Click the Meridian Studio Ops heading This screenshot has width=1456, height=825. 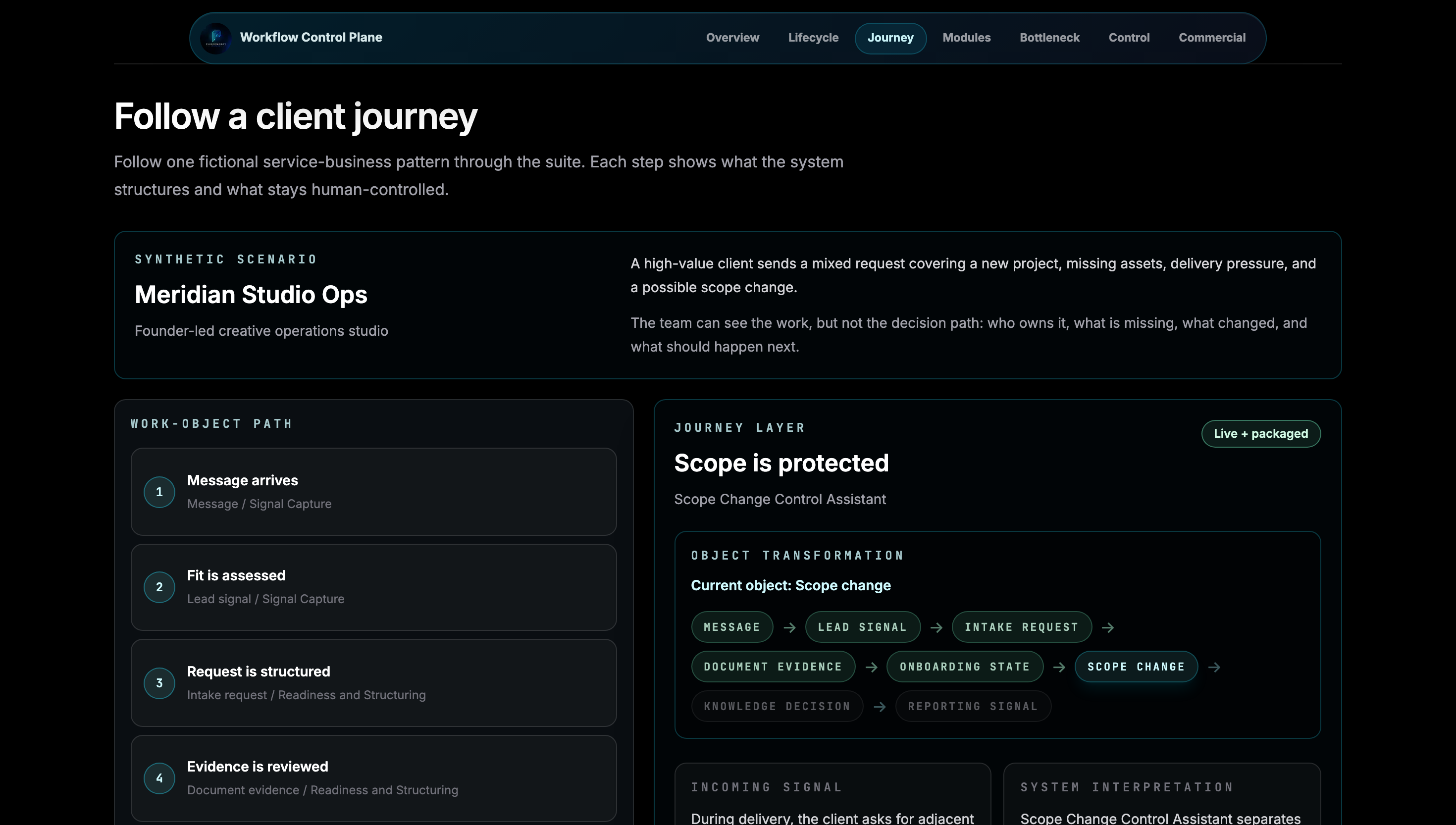coord(251,295)
